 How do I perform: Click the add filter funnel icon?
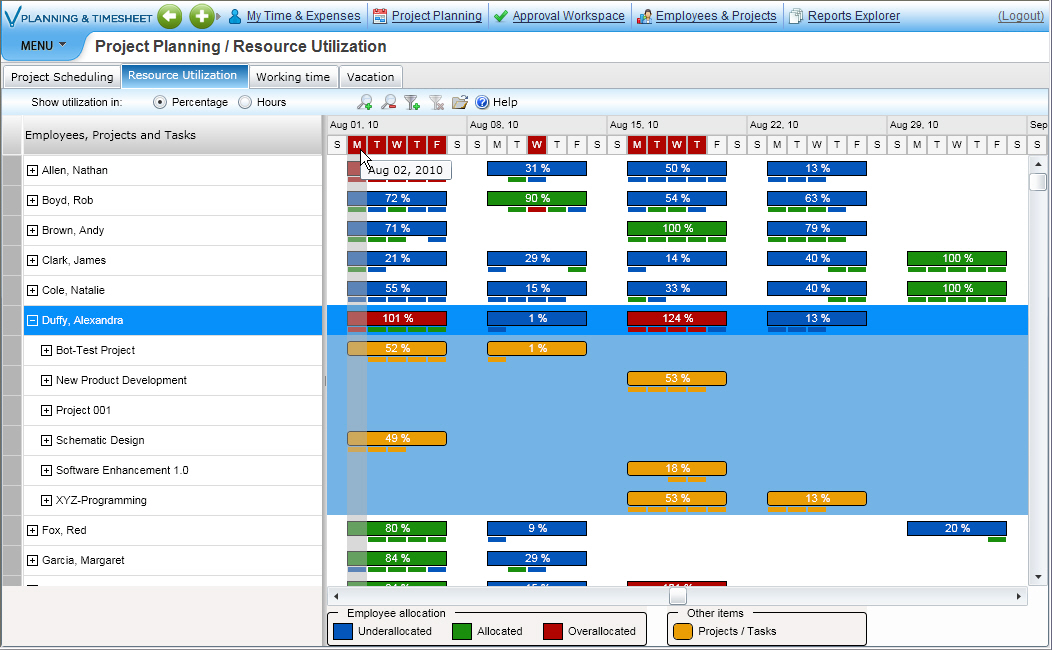tap(412, 102)
